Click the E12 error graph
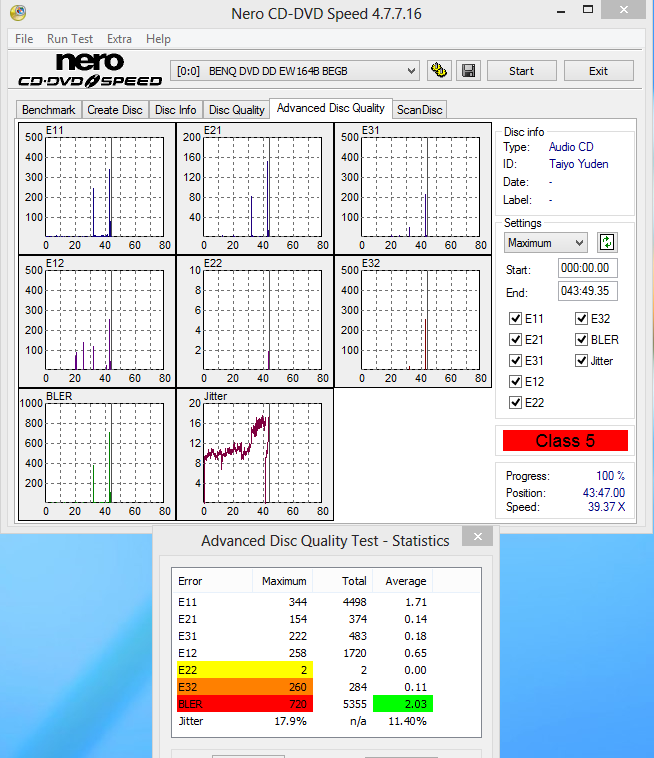 click(x=97, y=321)
